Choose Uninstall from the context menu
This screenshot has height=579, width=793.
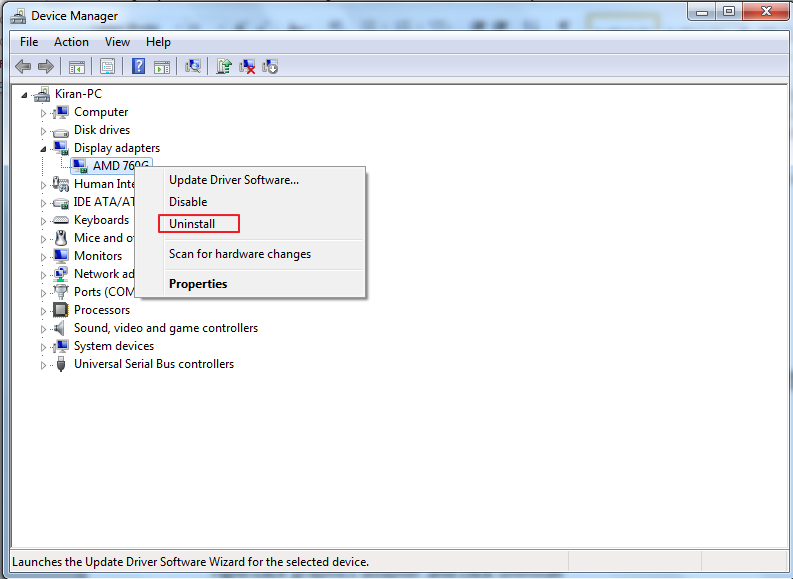point(192,224)
